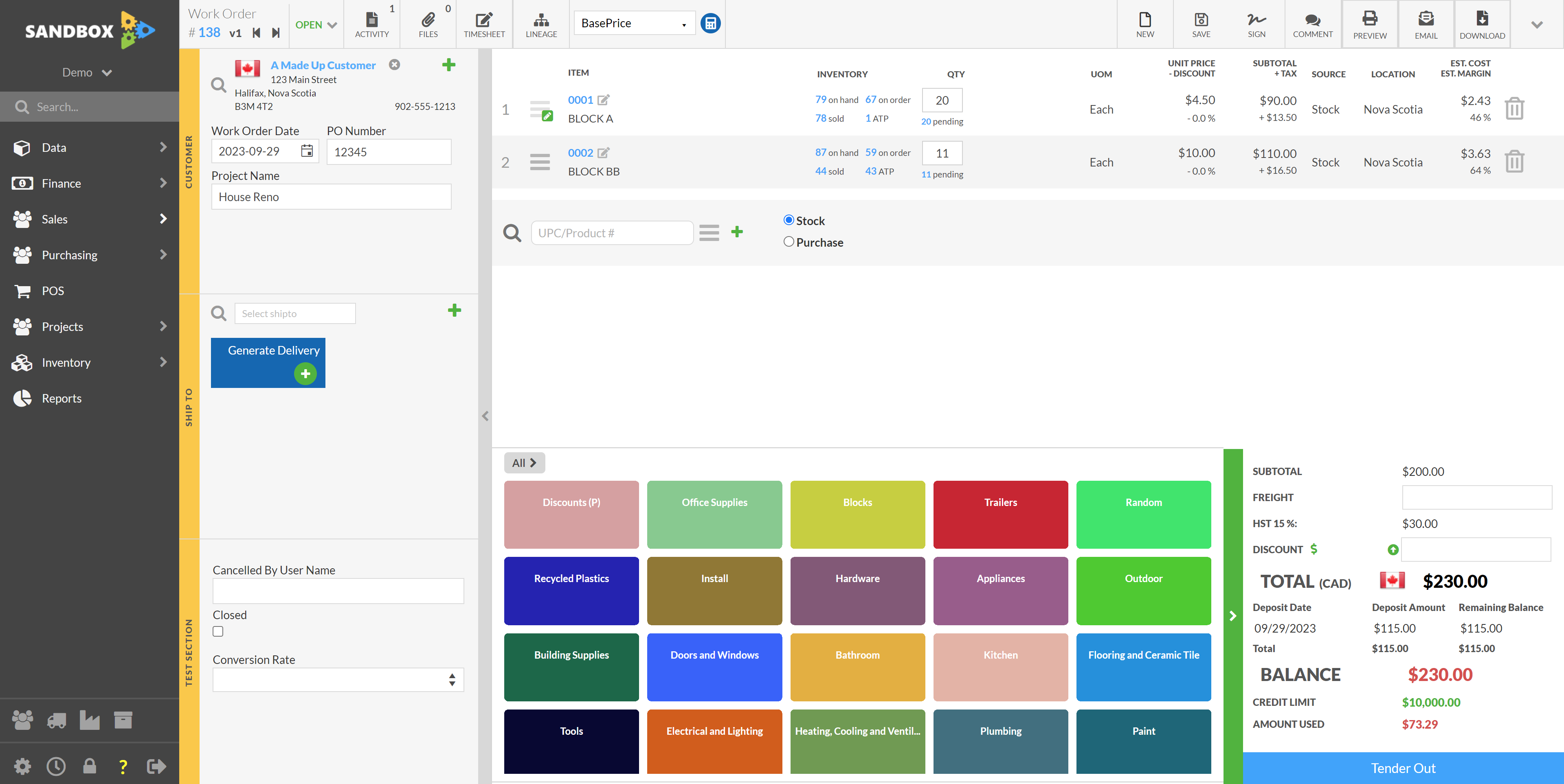Expand the Finance menu
This screenshot has width=1564, height=784.
(89, 183)
